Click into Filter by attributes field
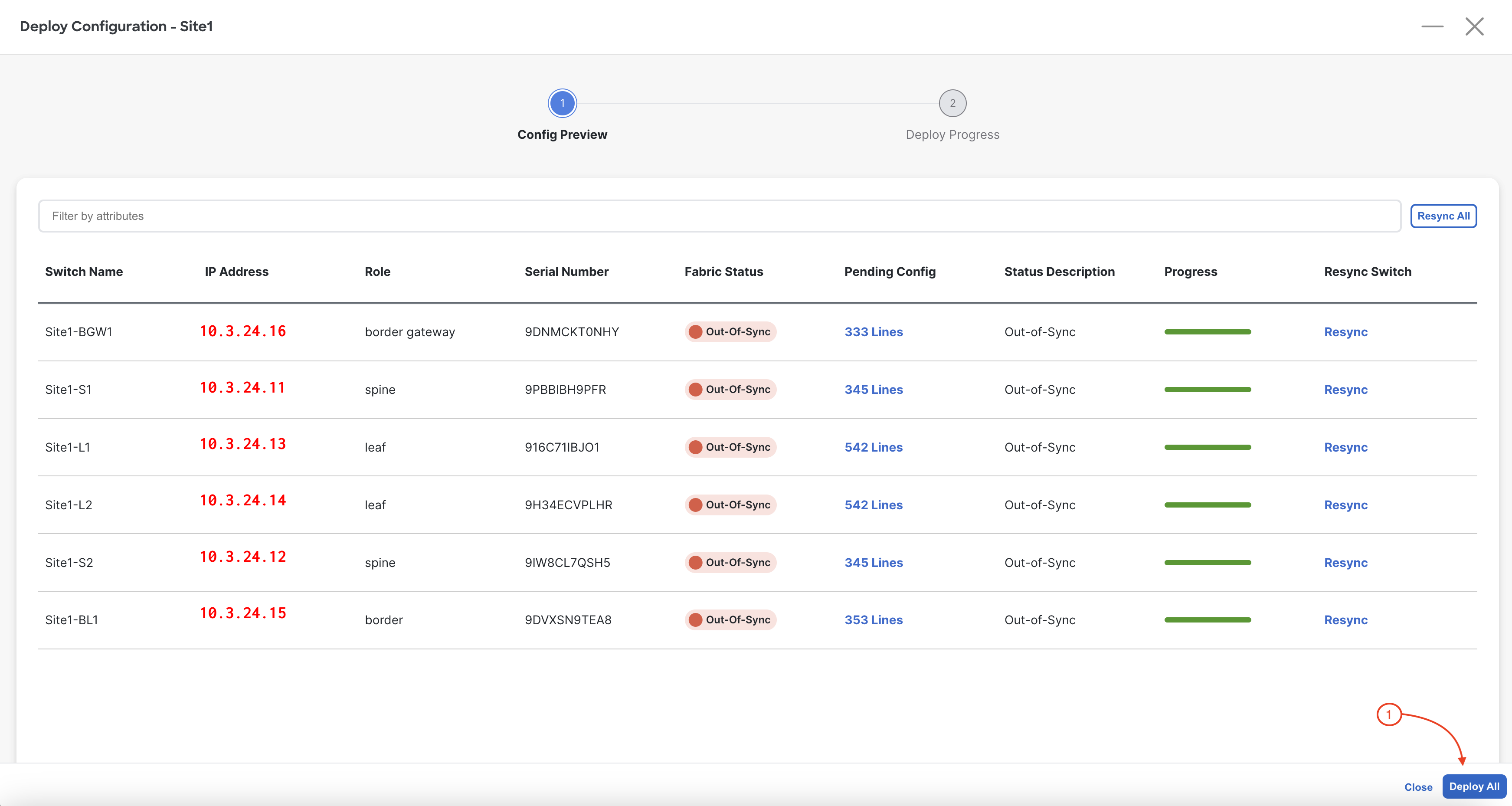 [x=719, y=216]
